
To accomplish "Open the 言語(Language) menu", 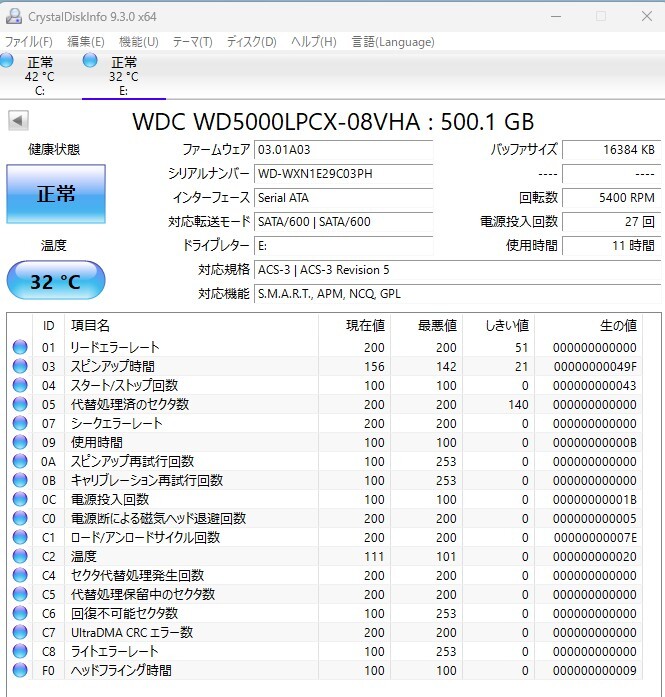I will pos(393,42).
